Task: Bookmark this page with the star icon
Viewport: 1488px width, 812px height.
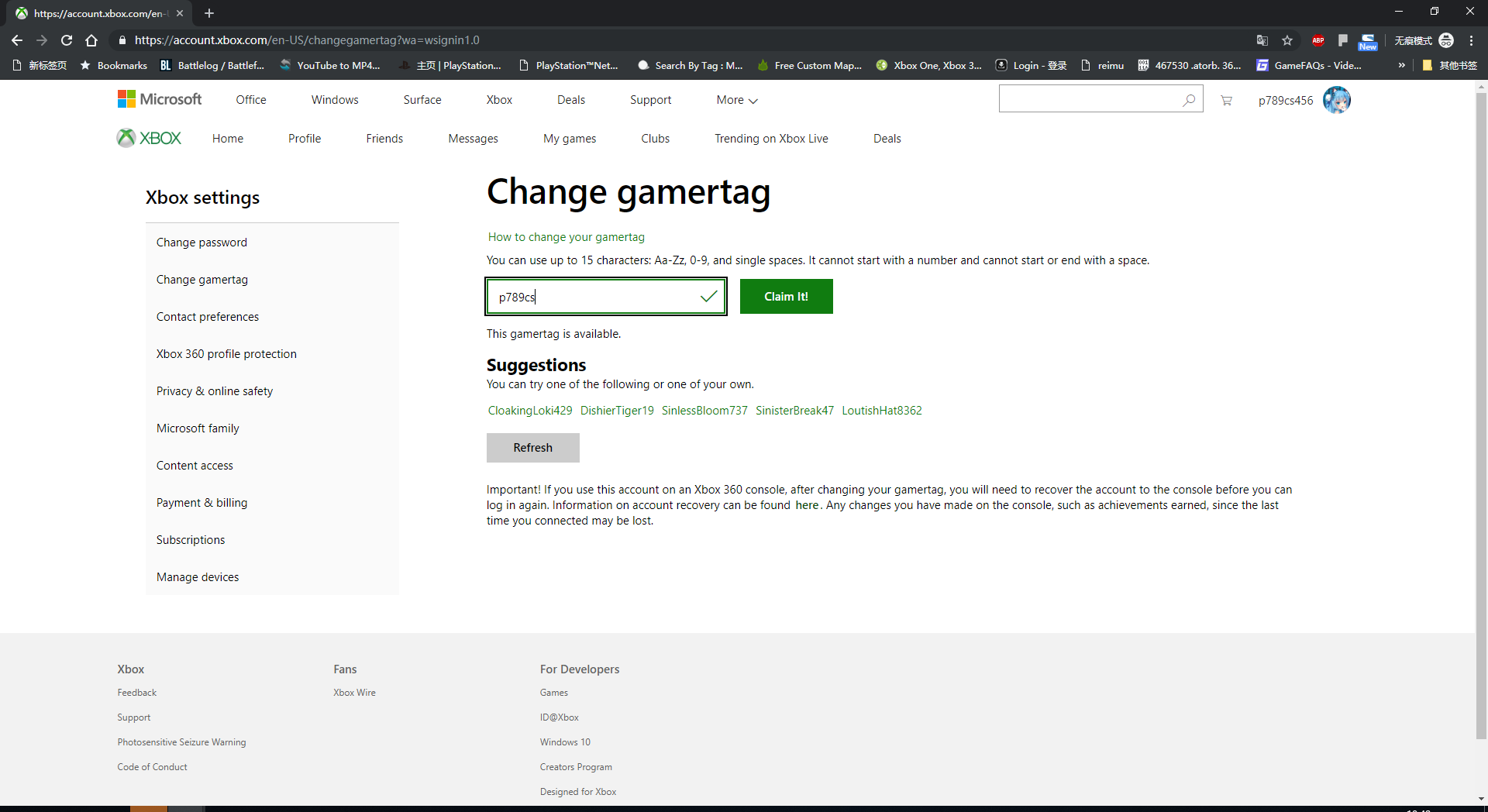Action: pos(1287,40)
